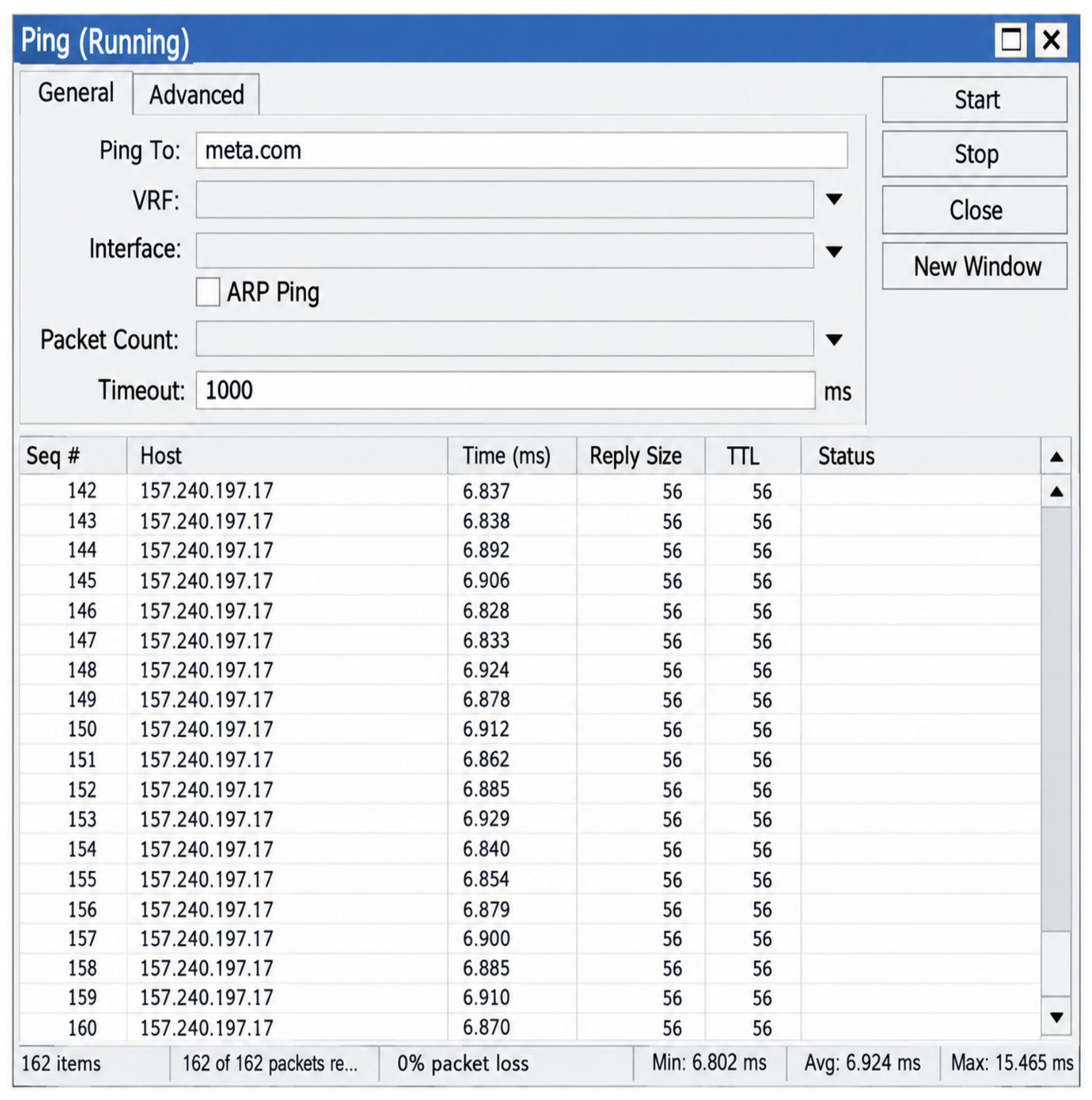Image resolution: width=1092 pixels, height=1100 pixels.
Task: Sort by the Seq # column header
Action: (74, 456)
